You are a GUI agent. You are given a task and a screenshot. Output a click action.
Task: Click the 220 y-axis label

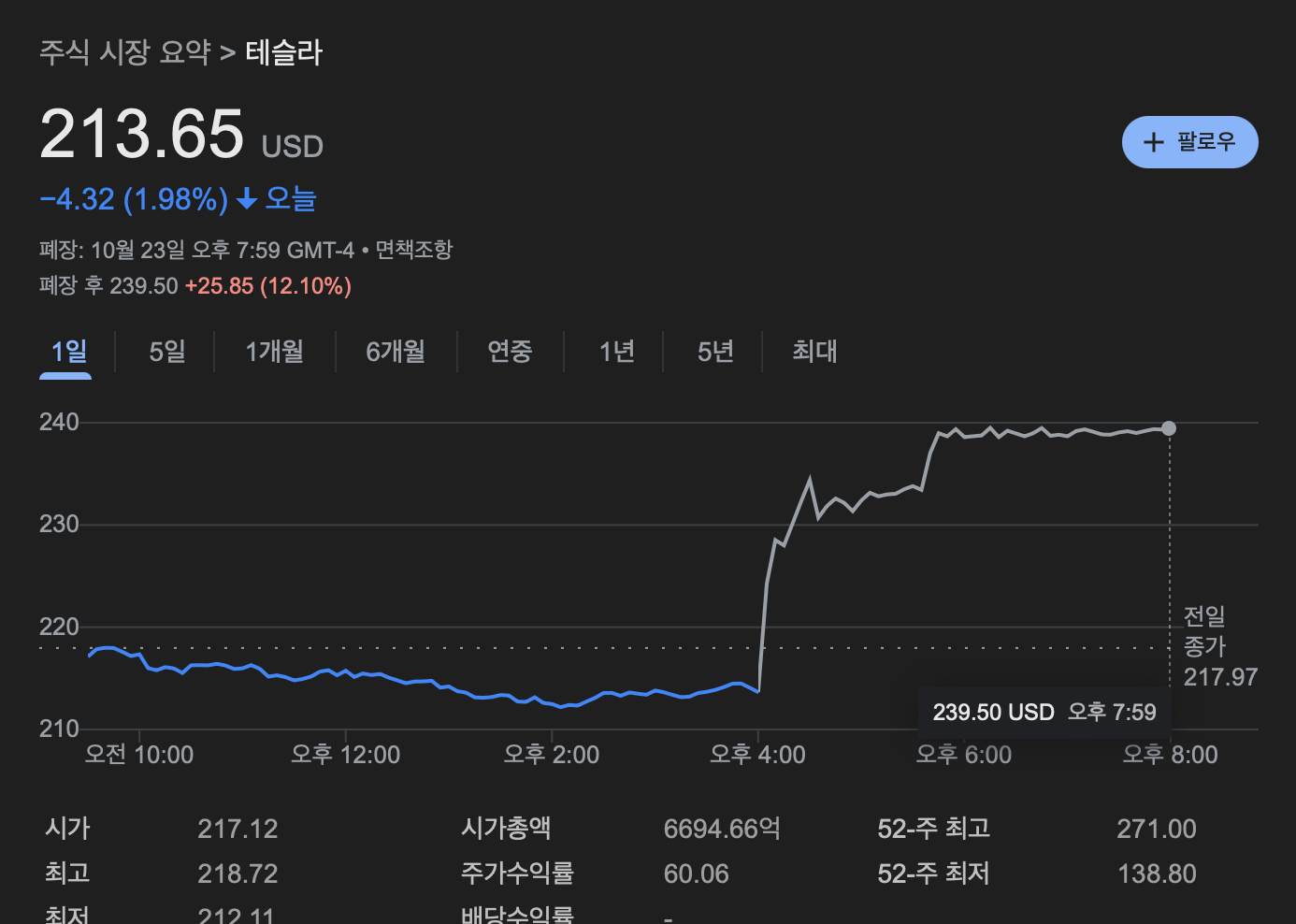click(59, 627)
